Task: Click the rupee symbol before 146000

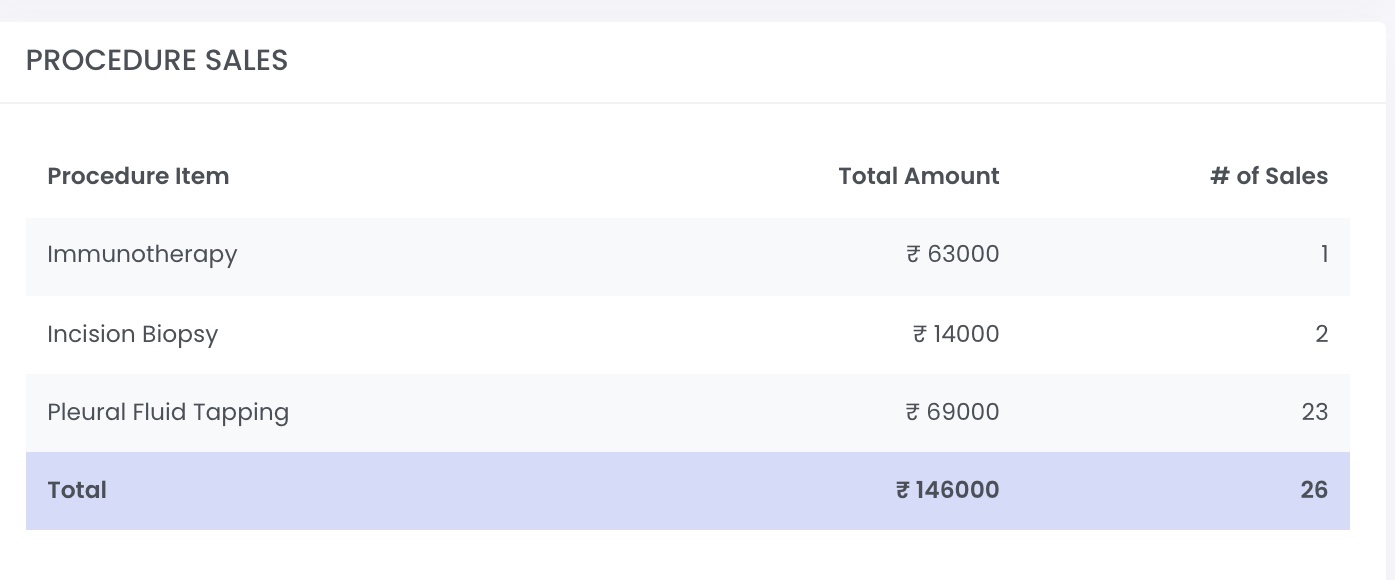Action: (903, 490)
